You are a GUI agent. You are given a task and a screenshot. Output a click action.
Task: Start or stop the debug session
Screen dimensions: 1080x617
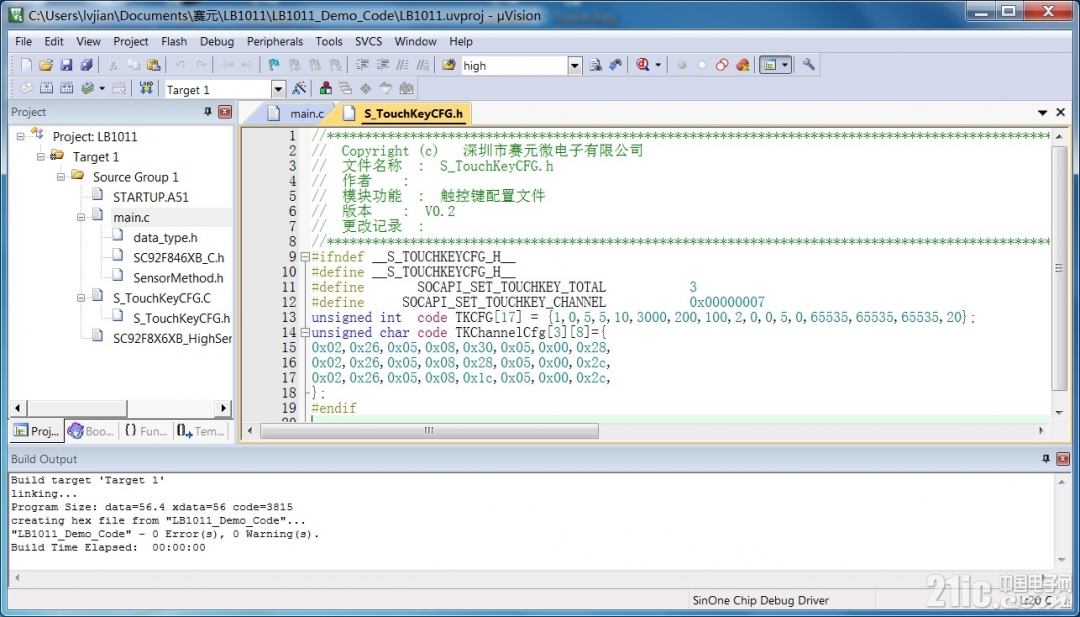click(643, 65)
